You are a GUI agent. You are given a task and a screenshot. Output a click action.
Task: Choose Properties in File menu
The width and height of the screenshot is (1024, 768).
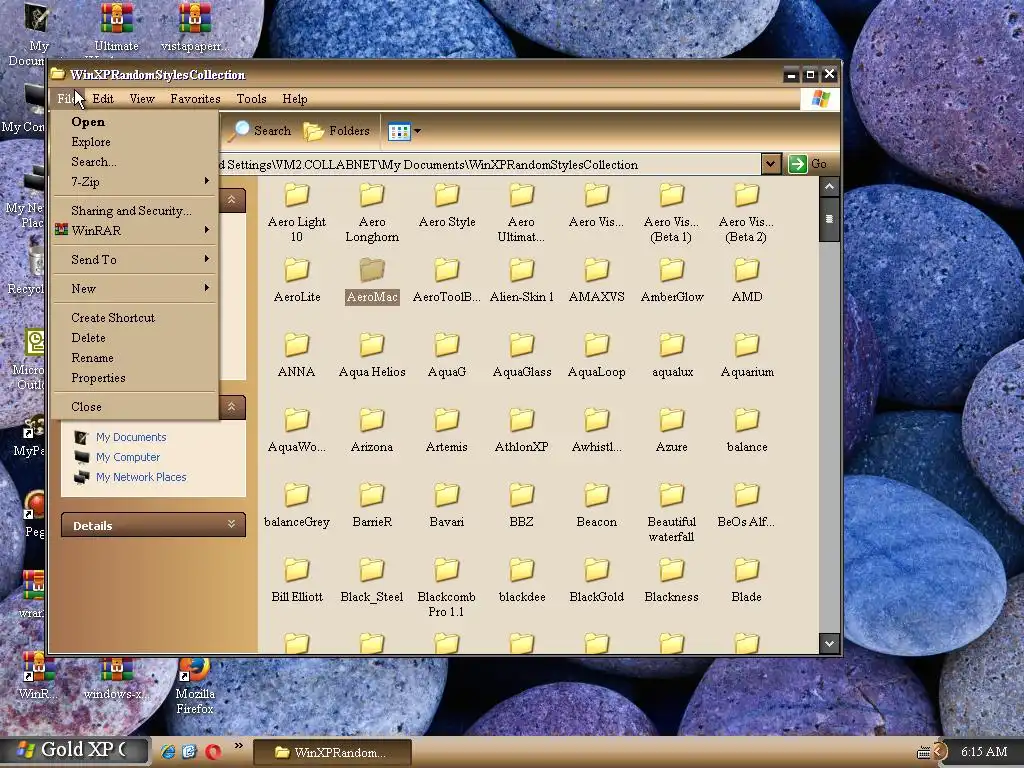[x=135, y=377]
